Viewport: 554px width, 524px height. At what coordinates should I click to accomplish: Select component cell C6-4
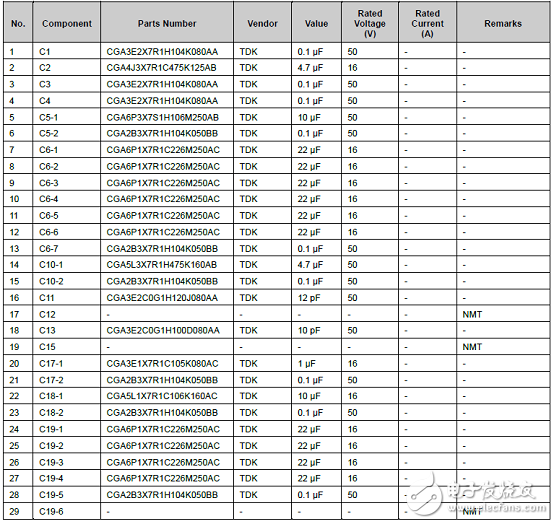tap(67, 199)
